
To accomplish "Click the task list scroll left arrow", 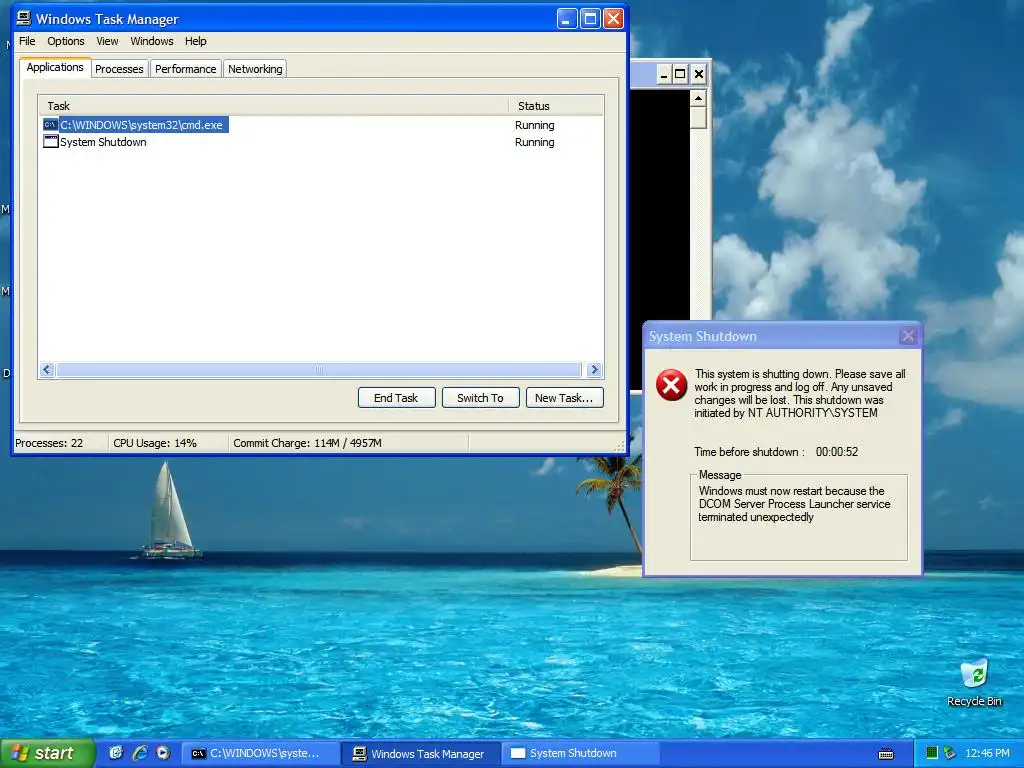I will tap(46, 370).
